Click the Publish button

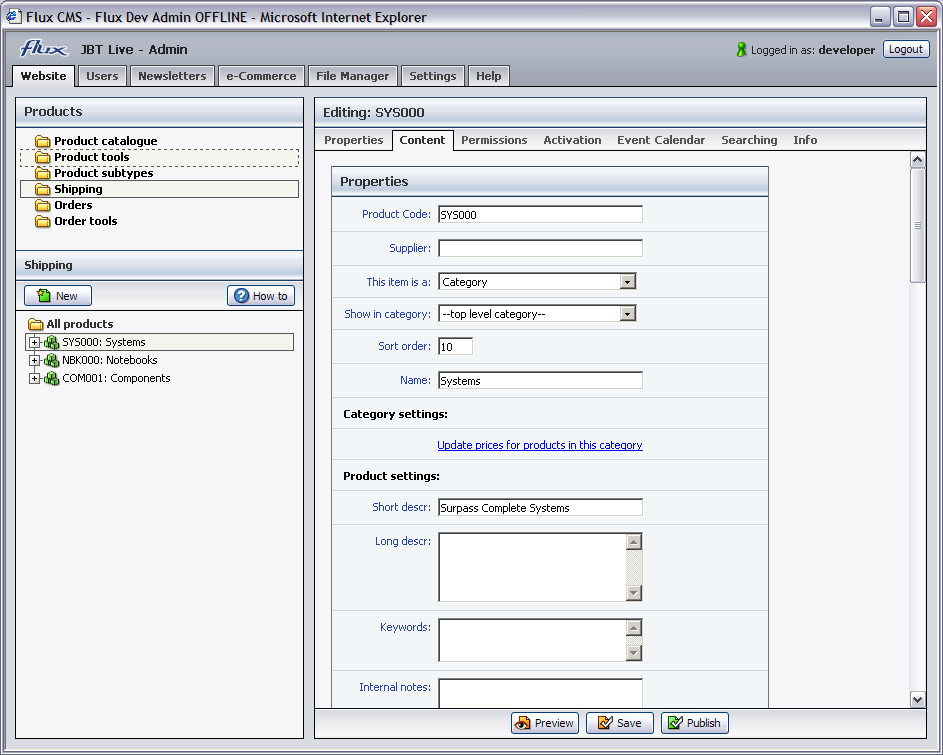[695, 723]
